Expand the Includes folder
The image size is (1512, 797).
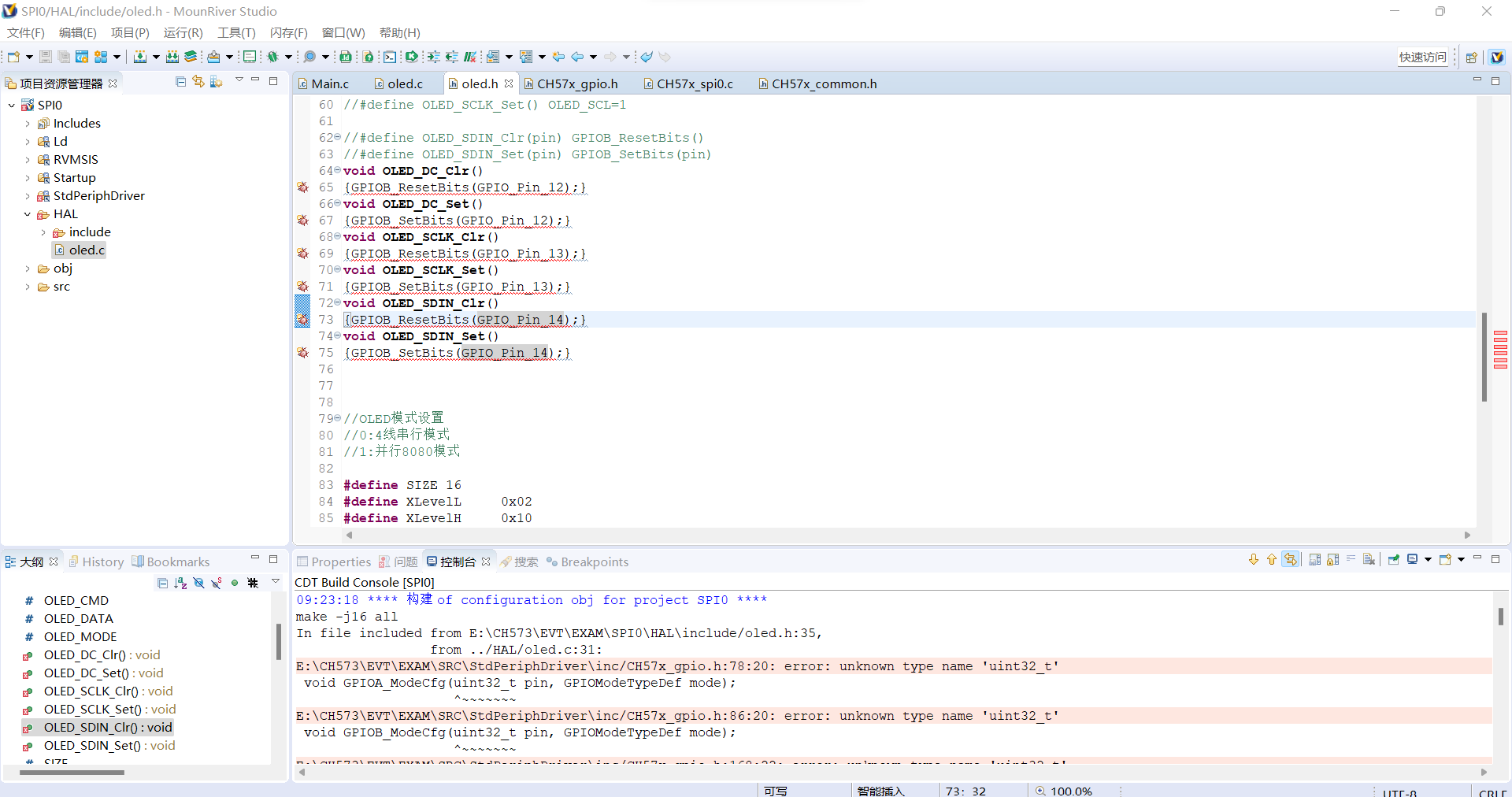[28, 123]
